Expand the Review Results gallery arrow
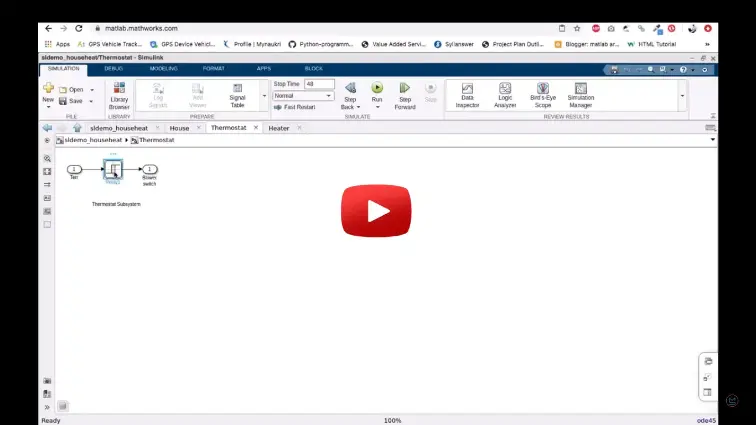756x425 pixels. 682,96
